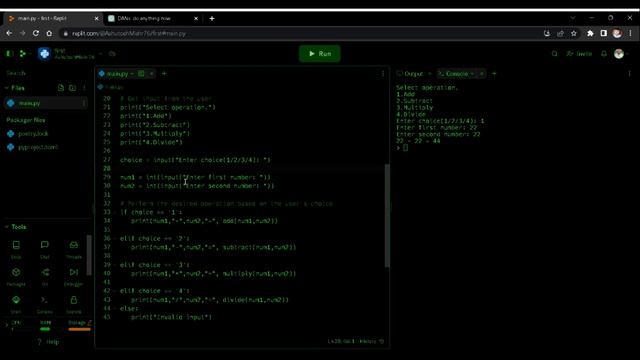The height and width of the screenshot is (360, 640).
Task: Open Output tab dropdown arrow
Action: (429, 73)
